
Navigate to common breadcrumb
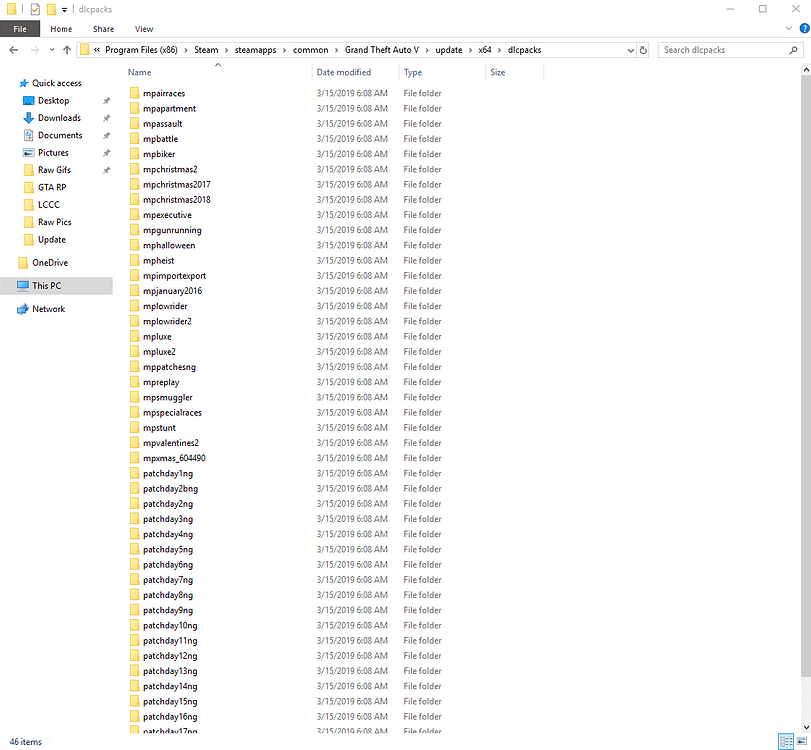click(310, 50)
